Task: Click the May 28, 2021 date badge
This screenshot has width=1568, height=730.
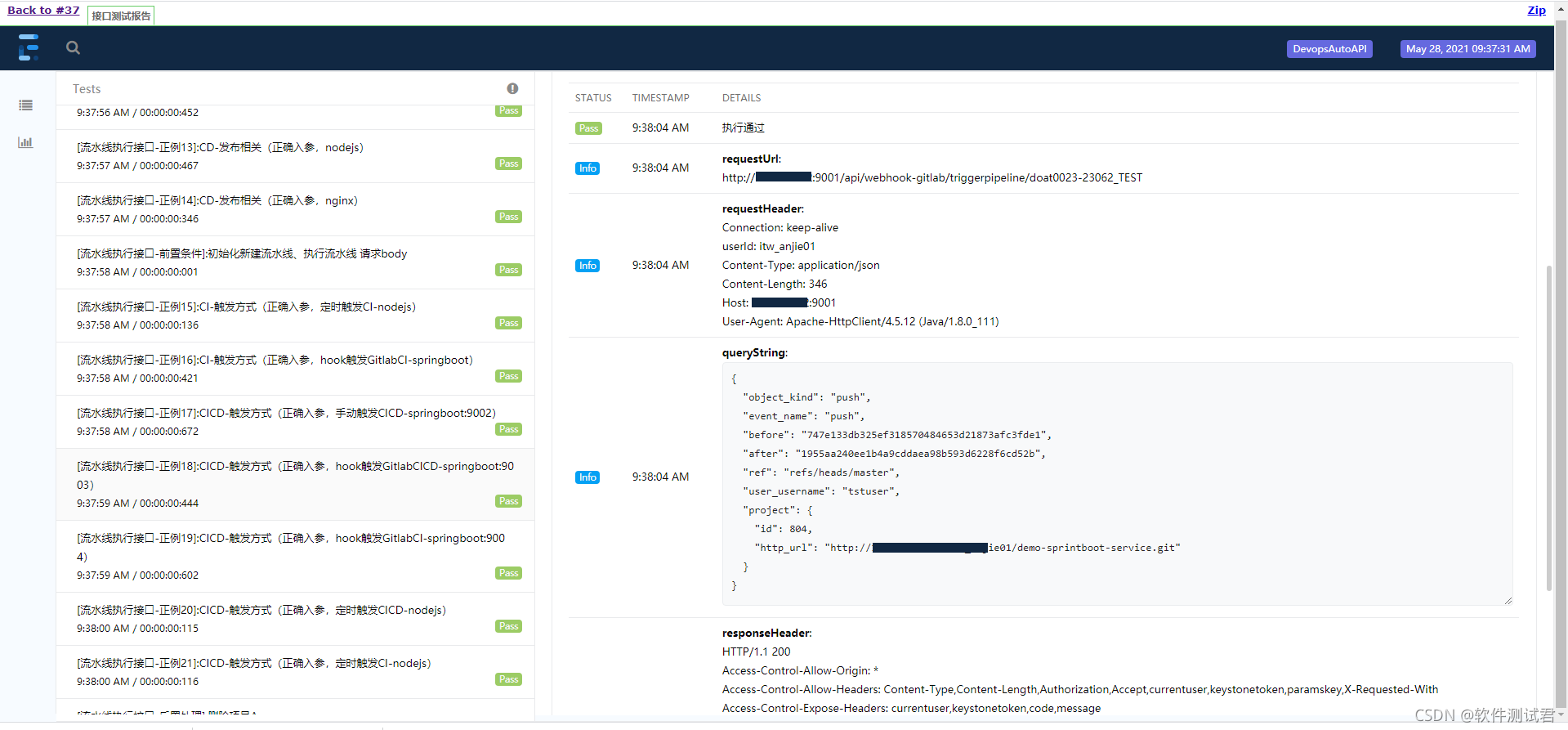Action: point(1468,49)
